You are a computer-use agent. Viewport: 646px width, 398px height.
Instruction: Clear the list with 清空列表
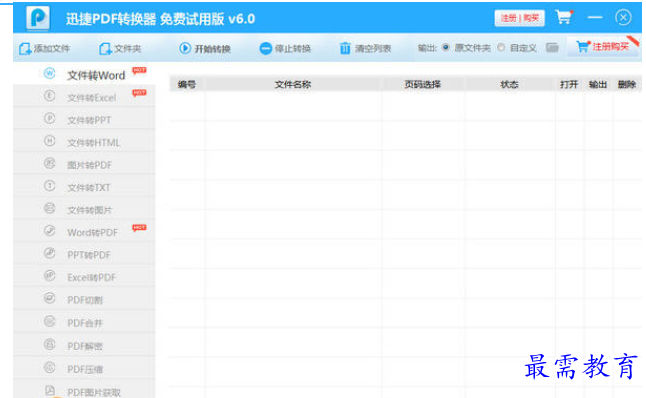[365, 49]
